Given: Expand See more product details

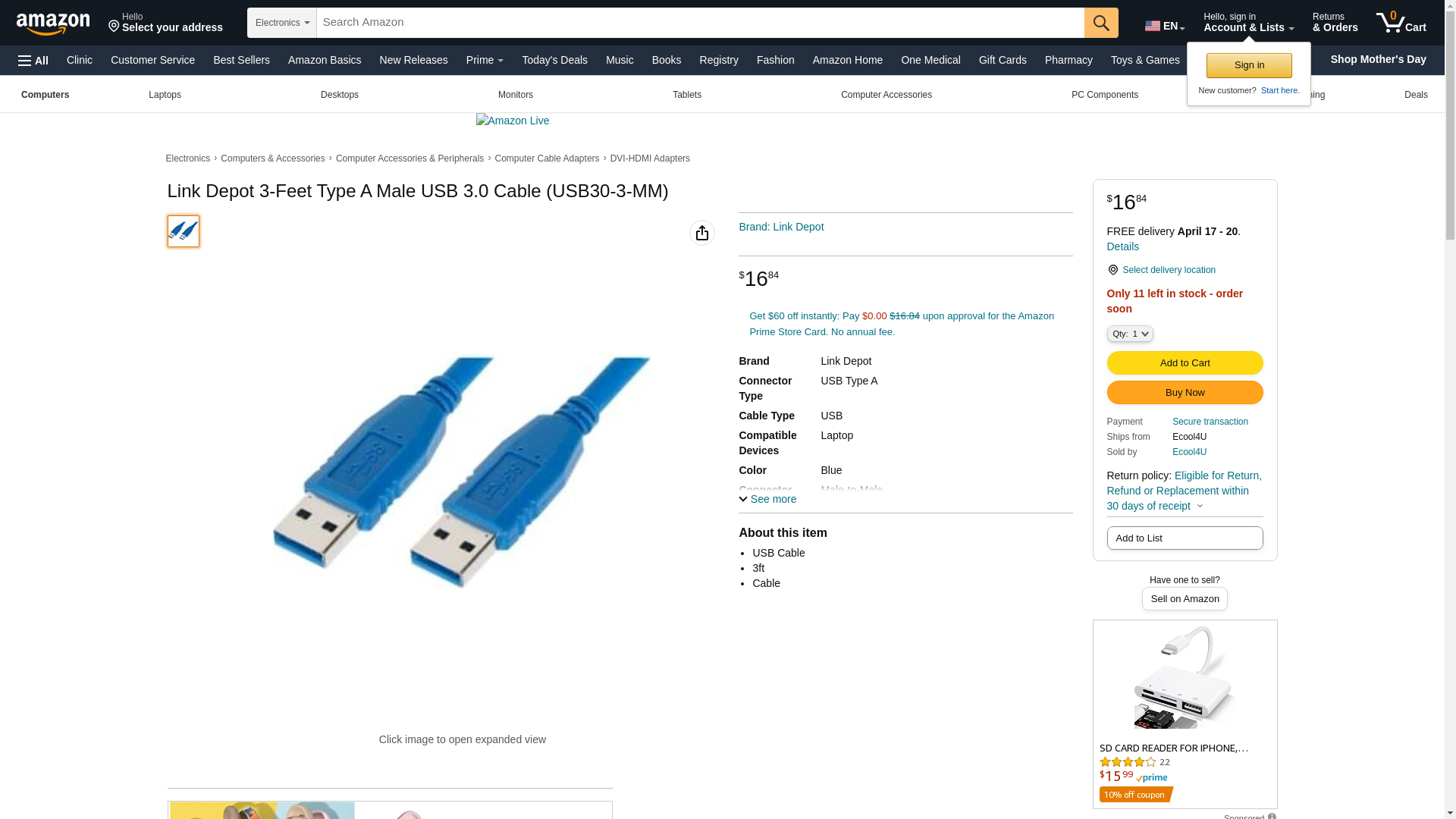Looking at the screenshot, I should click(x=767, y=499).
